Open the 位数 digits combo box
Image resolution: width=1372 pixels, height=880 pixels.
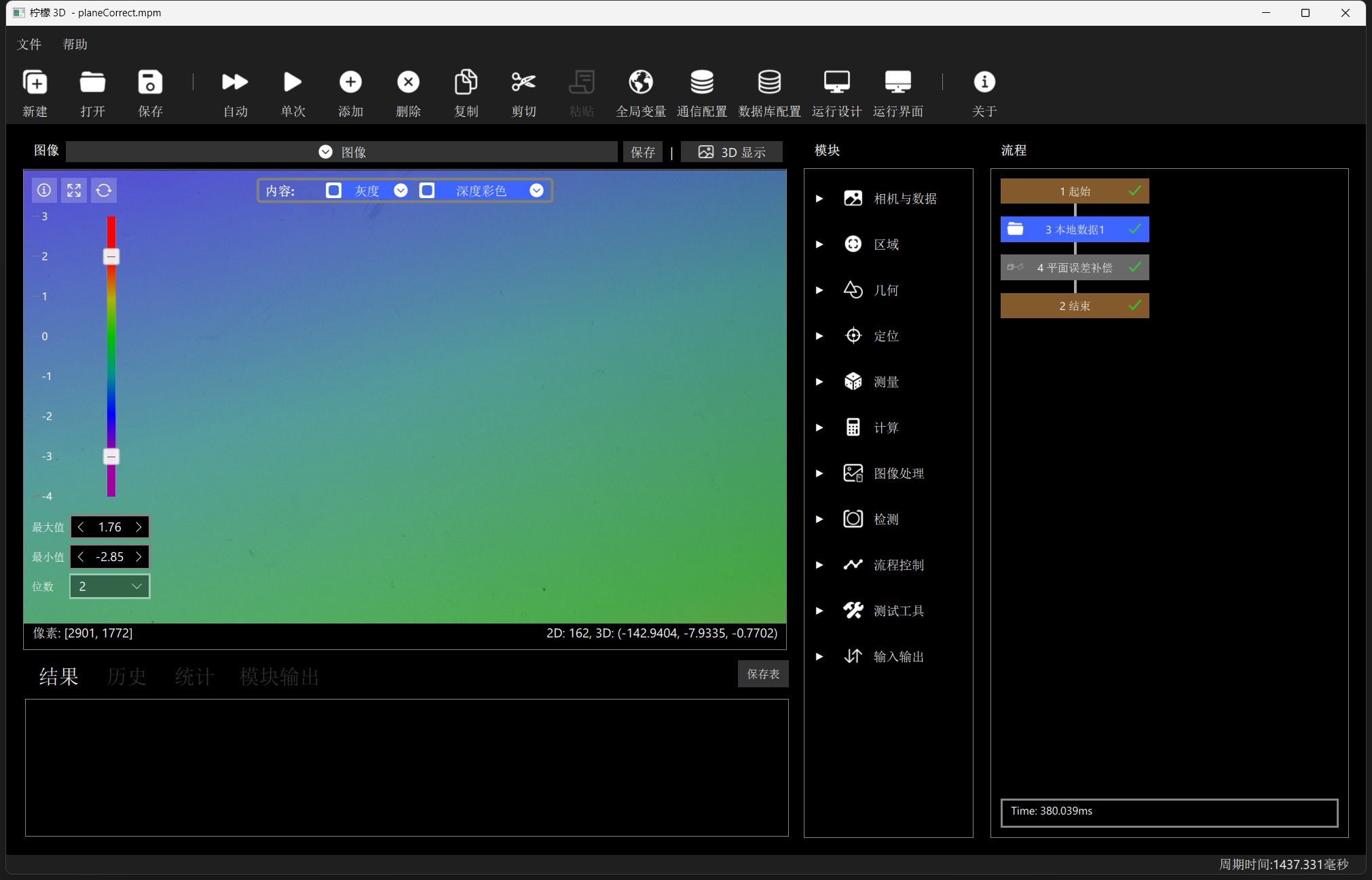tap(109, 586)
